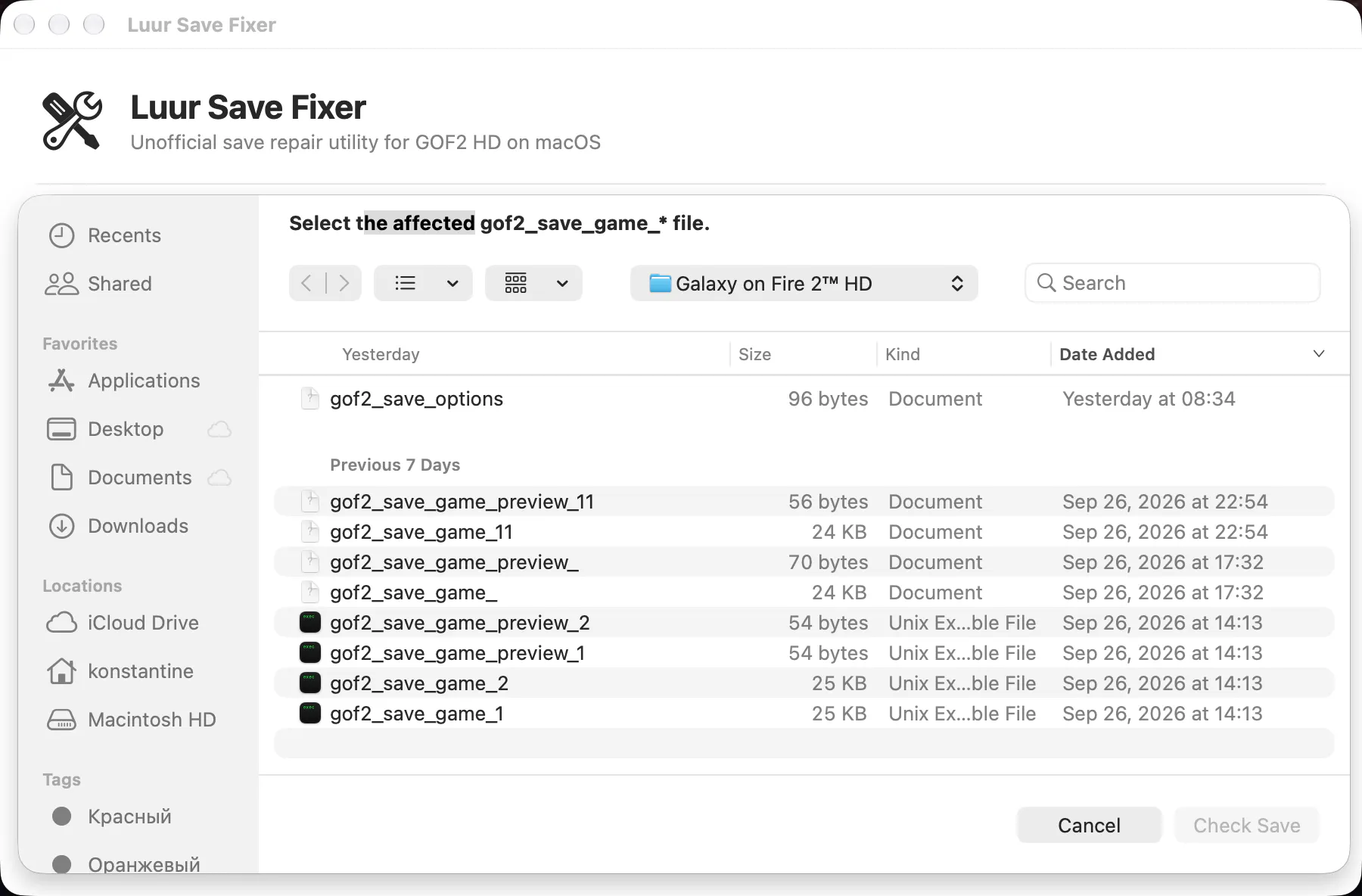Filter by the Оранжевый tag
The image size is (1362, 896).
click(x=144, y=864)
